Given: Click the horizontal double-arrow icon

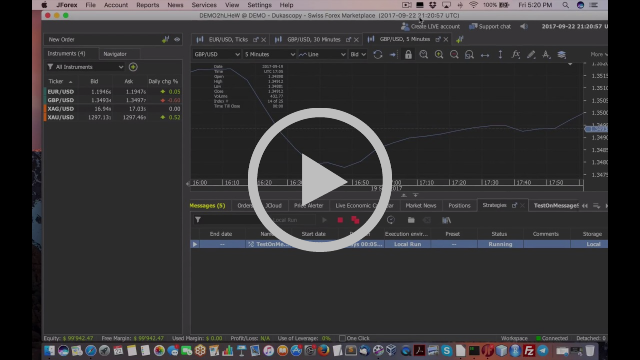Looking at the screenshot, I should (x=485, y=55).
